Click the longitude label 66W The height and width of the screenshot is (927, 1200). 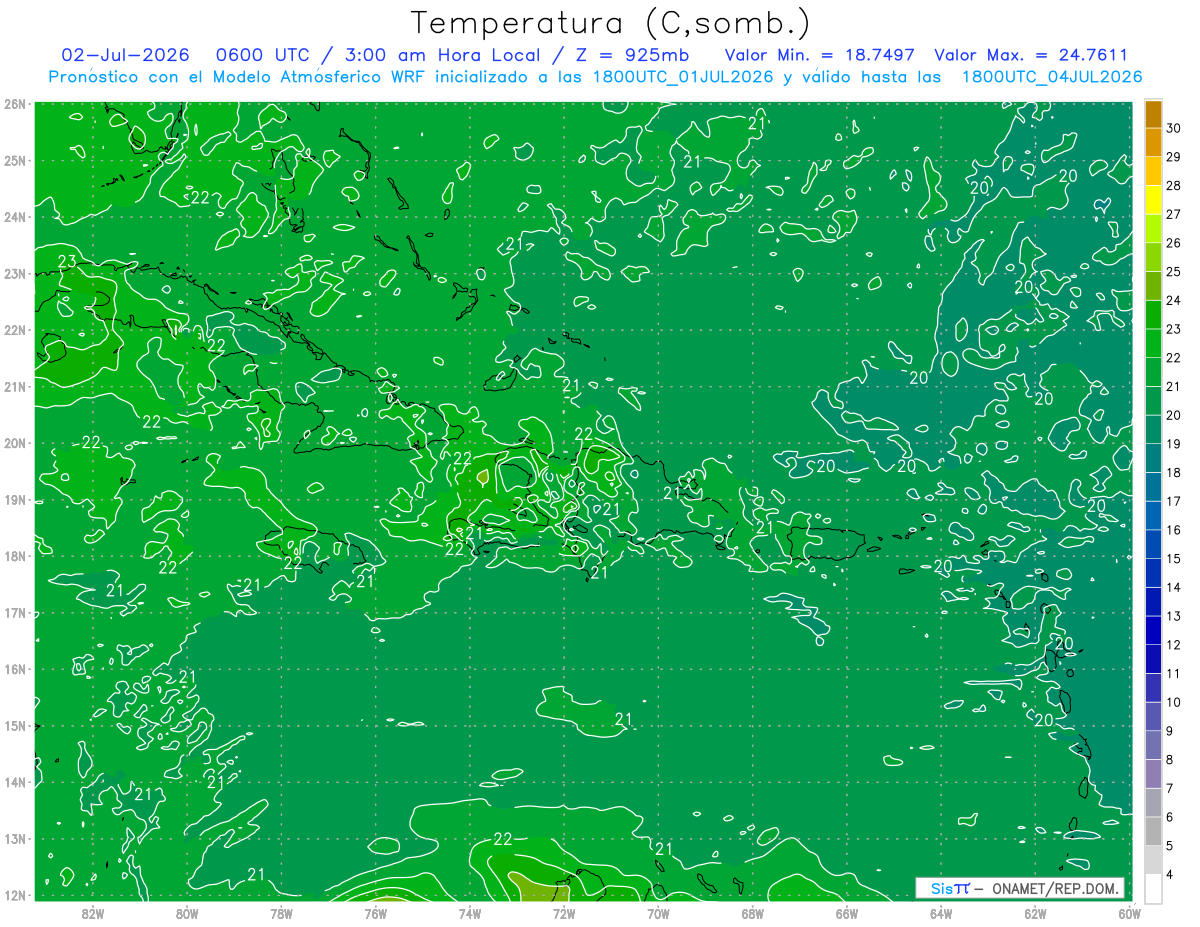pyautogui.click(x=847, y=913)
